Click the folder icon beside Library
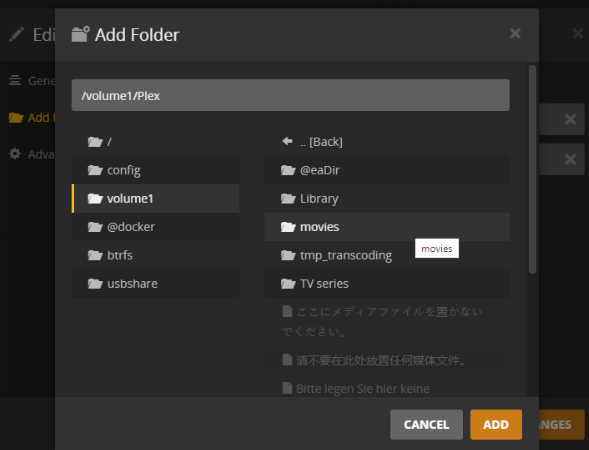Viewport: 589px width, 450px height. click(288, 198)
